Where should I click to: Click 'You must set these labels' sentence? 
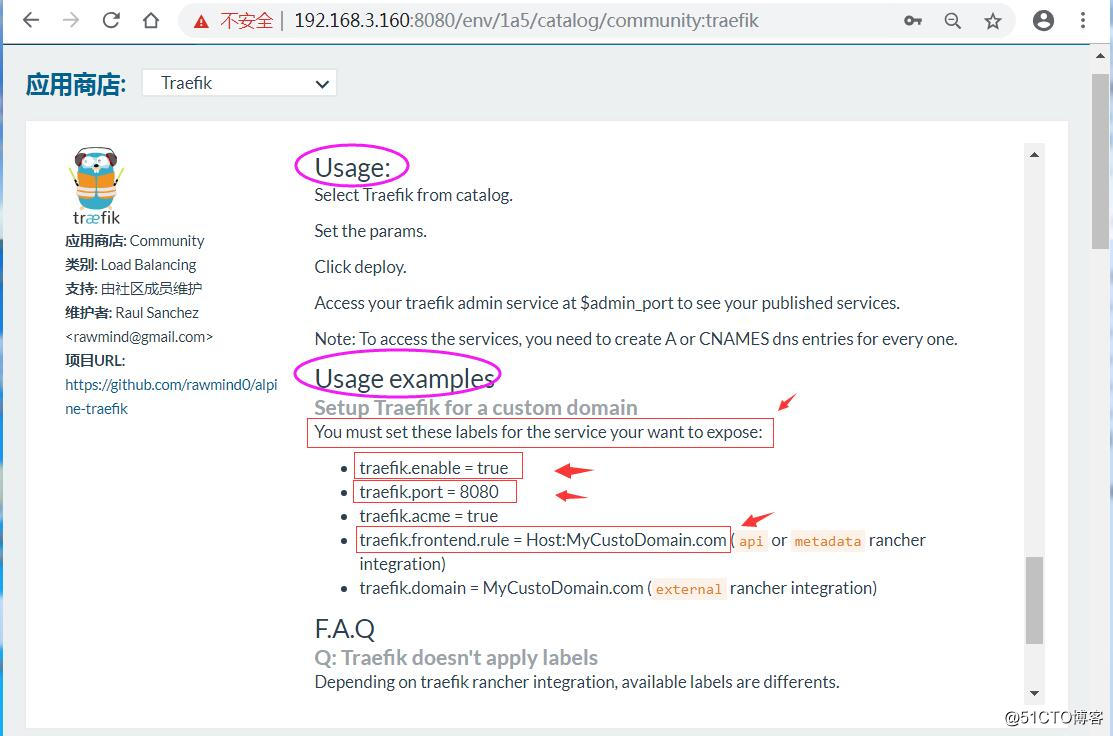[538, 432]
